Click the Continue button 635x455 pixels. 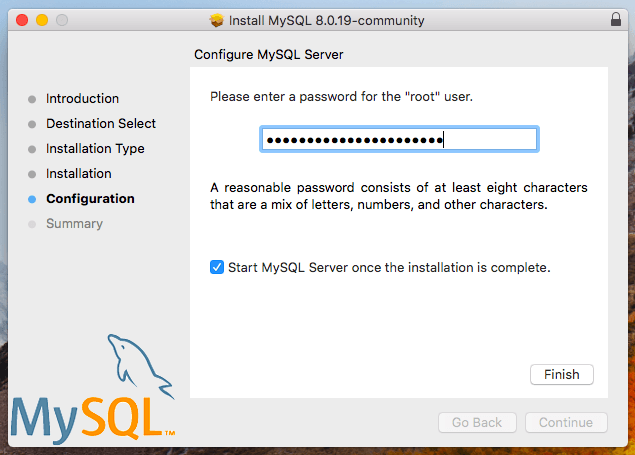(565, 423)
